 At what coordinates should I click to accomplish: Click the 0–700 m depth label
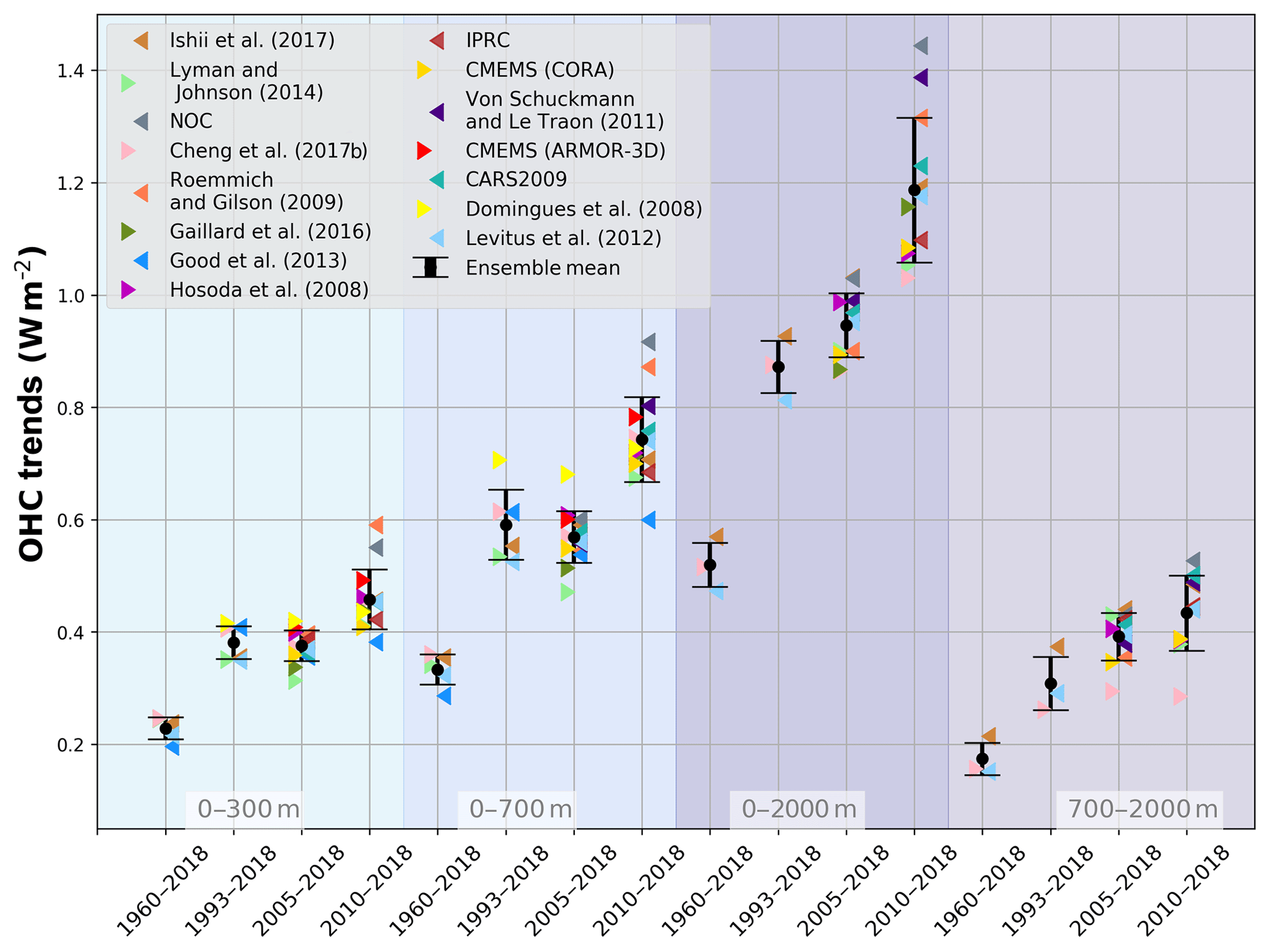point(521,809)
